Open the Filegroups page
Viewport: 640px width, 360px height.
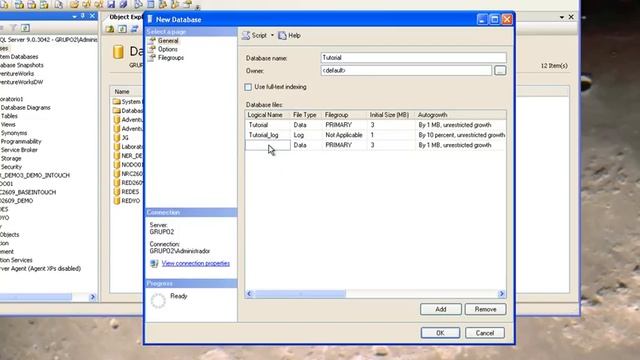point(171,58)
